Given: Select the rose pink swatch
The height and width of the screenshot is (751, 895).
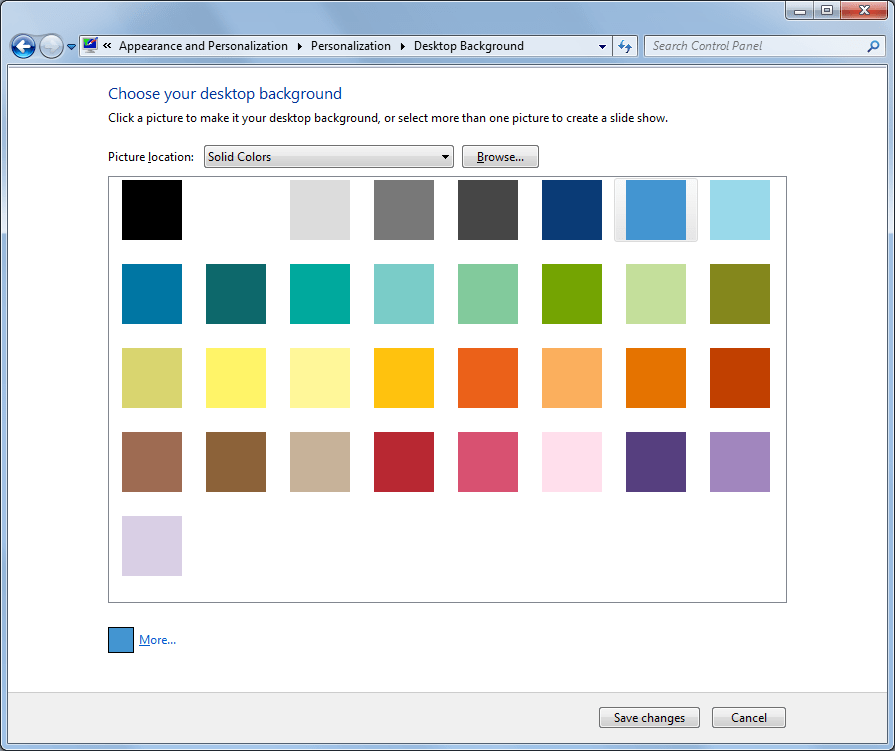Looking at the screenshot, I should (x=487, y=462).
